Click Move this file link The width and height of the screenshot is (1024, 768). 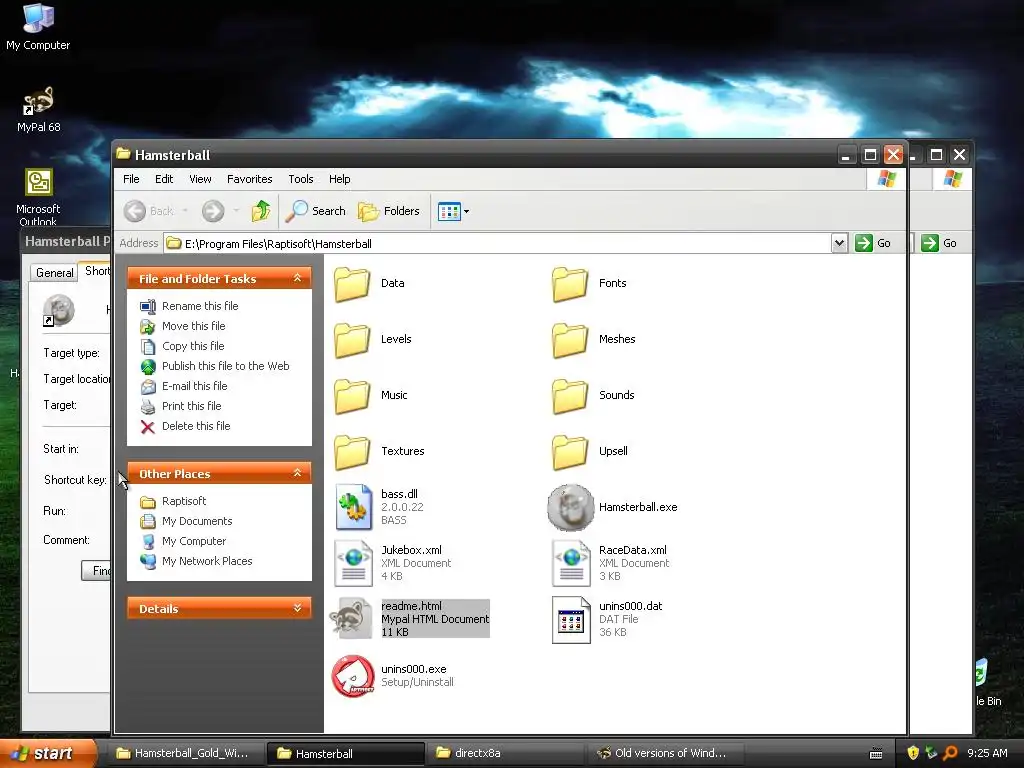coord(193,326)
